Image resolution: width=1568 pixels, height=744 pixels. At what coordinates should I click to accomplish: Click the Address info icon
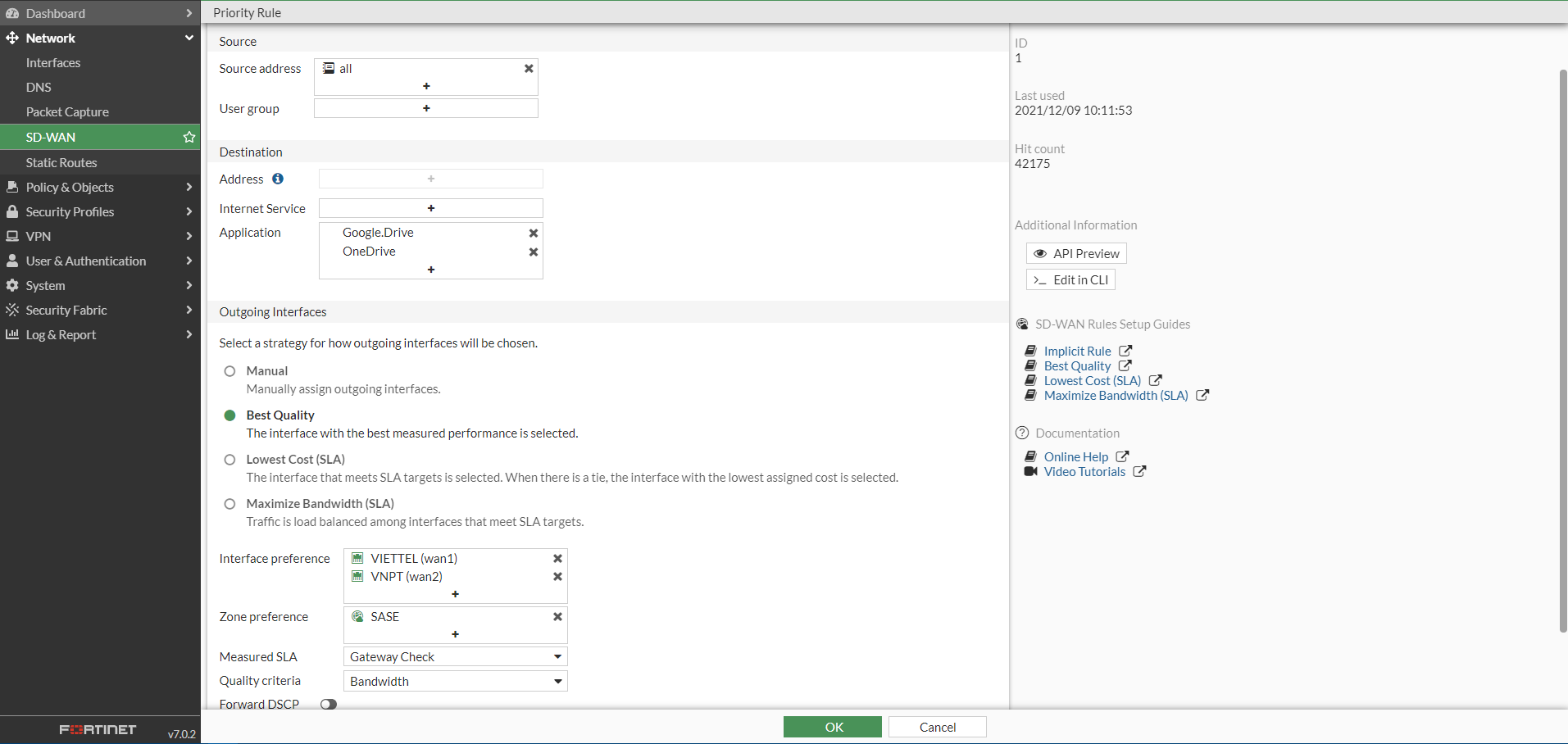coord(278,179)
